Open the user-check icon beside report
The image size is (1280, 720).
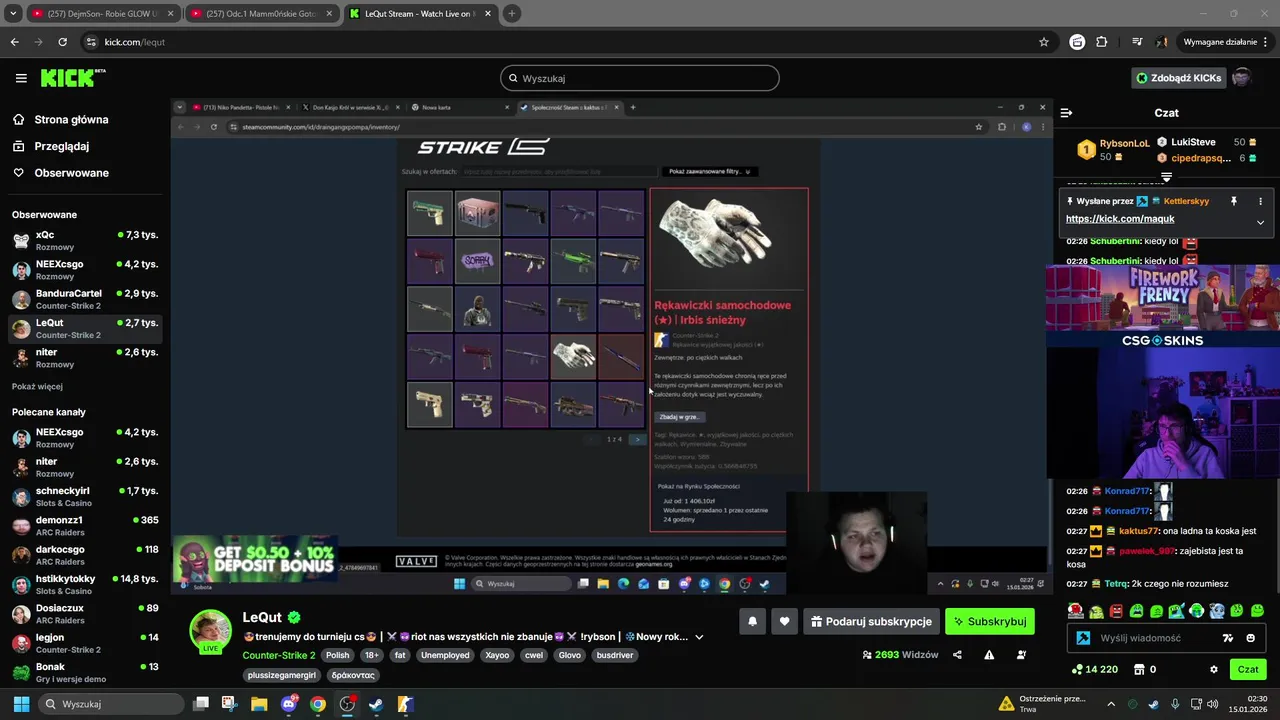(1021, 655)
